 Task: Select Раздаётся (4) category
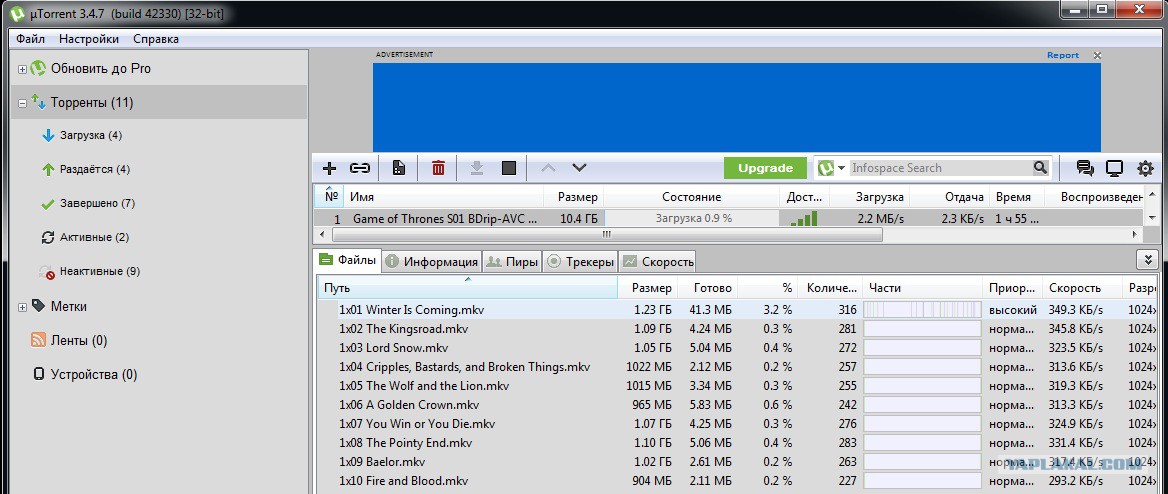95,169
